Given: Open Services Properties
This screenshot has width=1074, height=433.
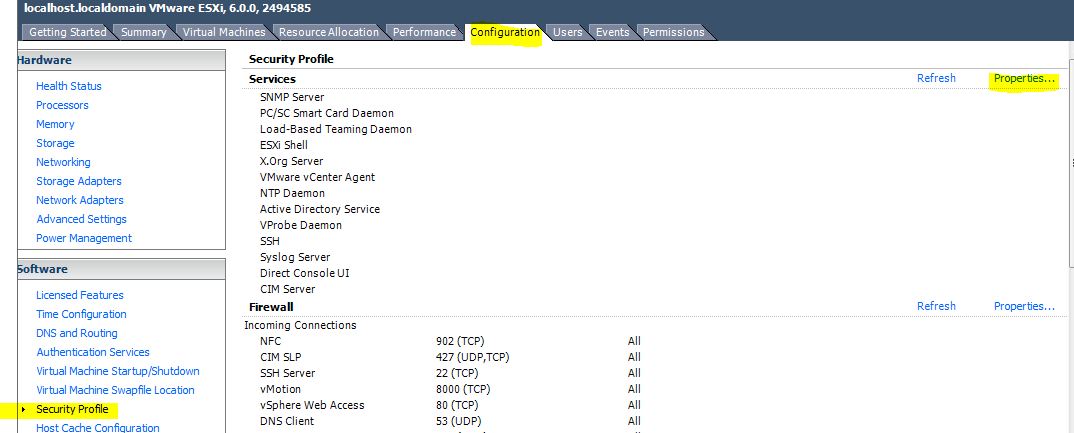Looking at the screenshot, I should pyautogui.click(x=1025, y=79).
